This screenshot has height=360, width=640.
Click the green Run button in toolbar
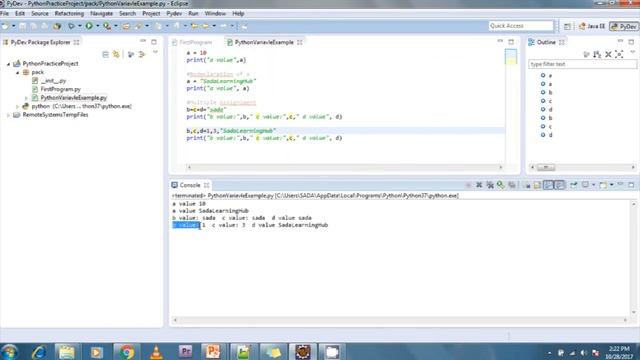point(89,26)
